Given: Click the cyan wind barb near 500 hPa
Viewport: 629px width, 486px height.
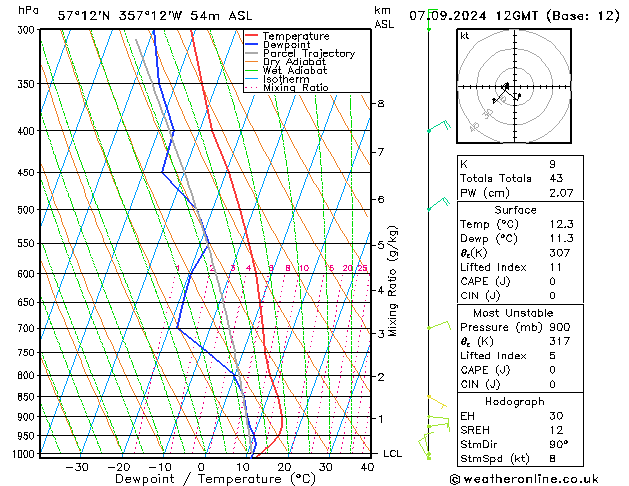Looking at the screenshot, I should coord(437,207).
